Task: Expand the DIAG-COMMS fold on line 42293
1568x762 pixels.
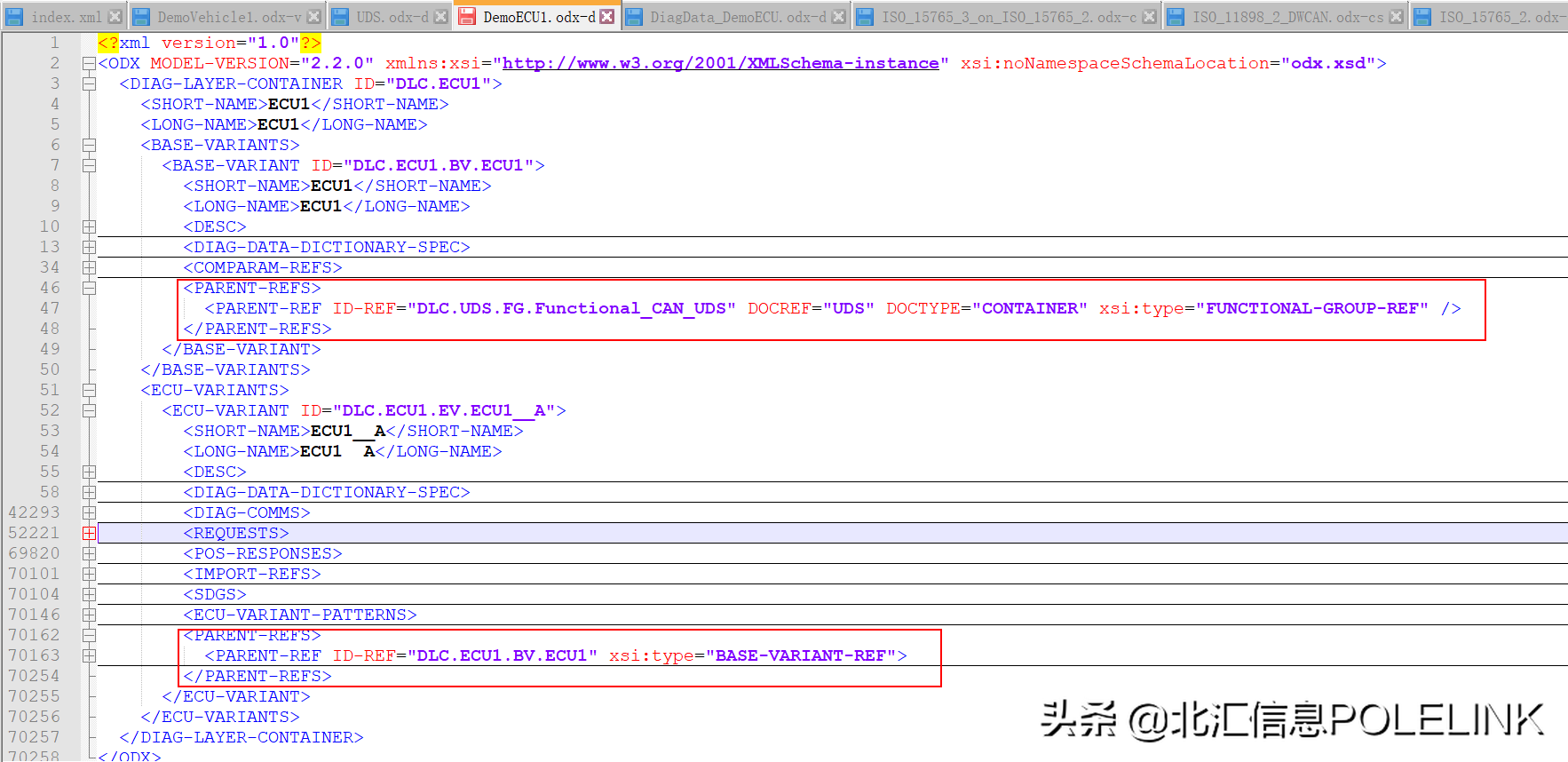Action: (89, 512)
